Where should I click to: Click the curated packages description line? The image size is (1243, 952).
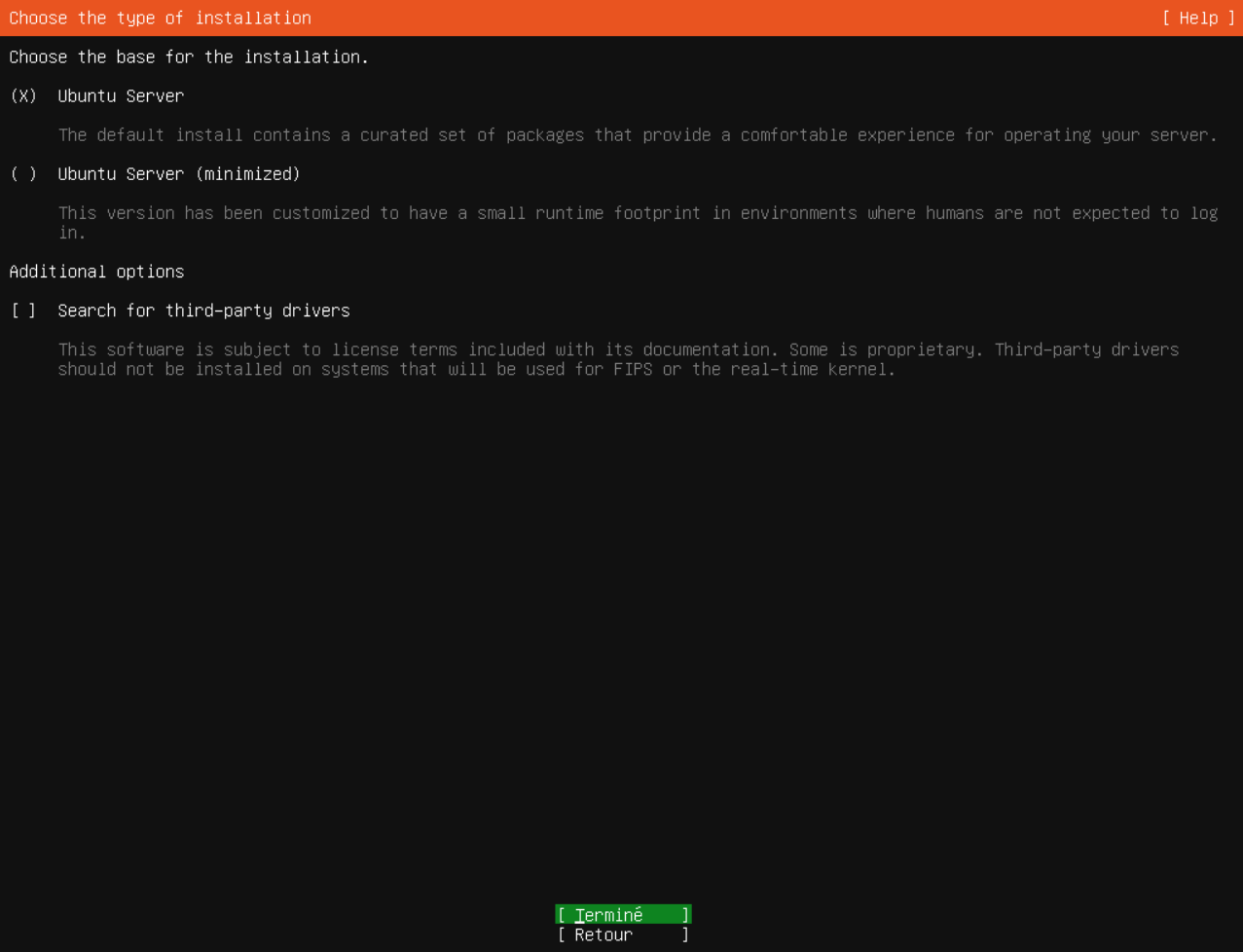pyautogui.click(x=487, y=134)
